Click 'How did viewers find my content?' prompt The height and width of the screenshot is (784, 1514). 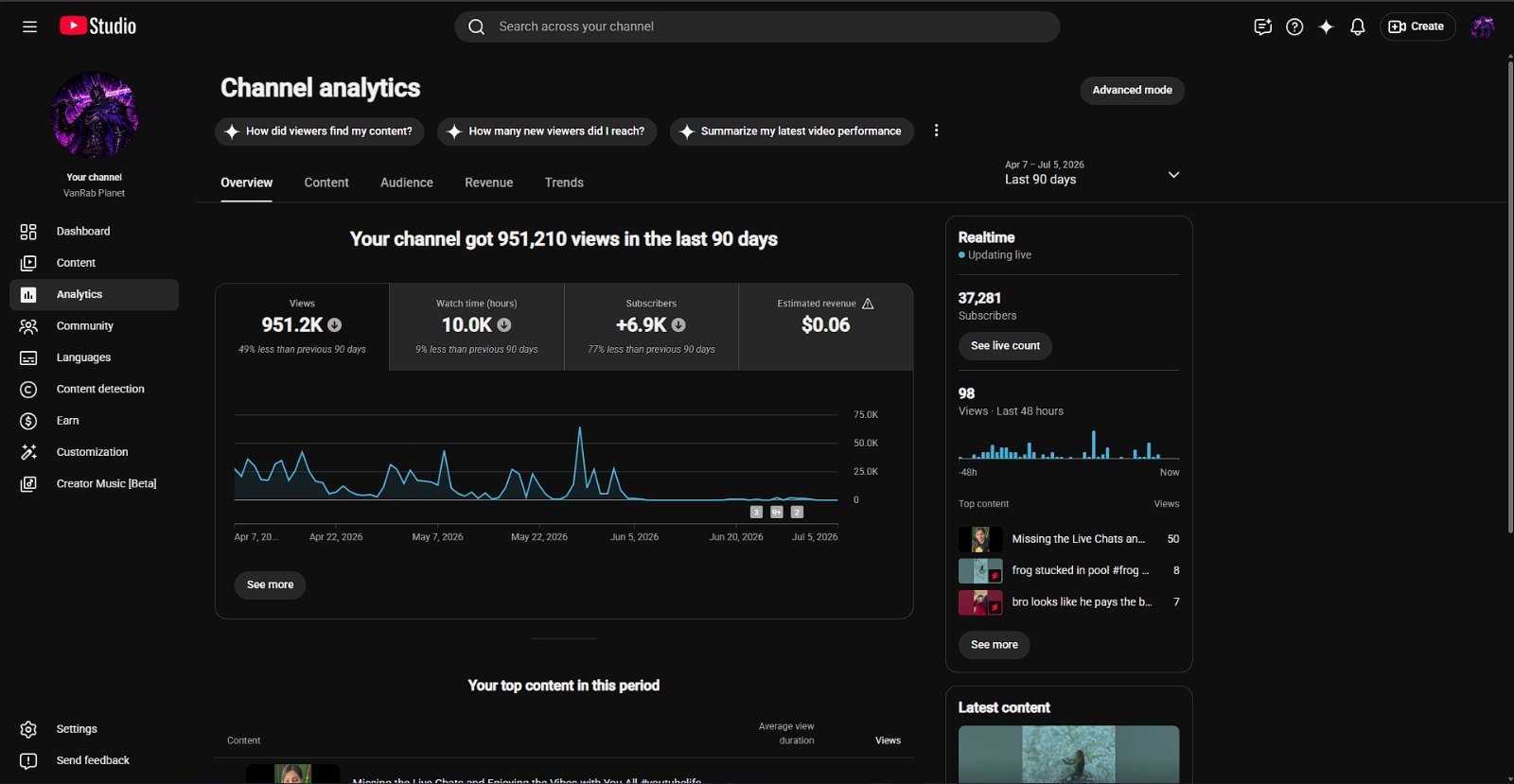click(x=319, y=131)
